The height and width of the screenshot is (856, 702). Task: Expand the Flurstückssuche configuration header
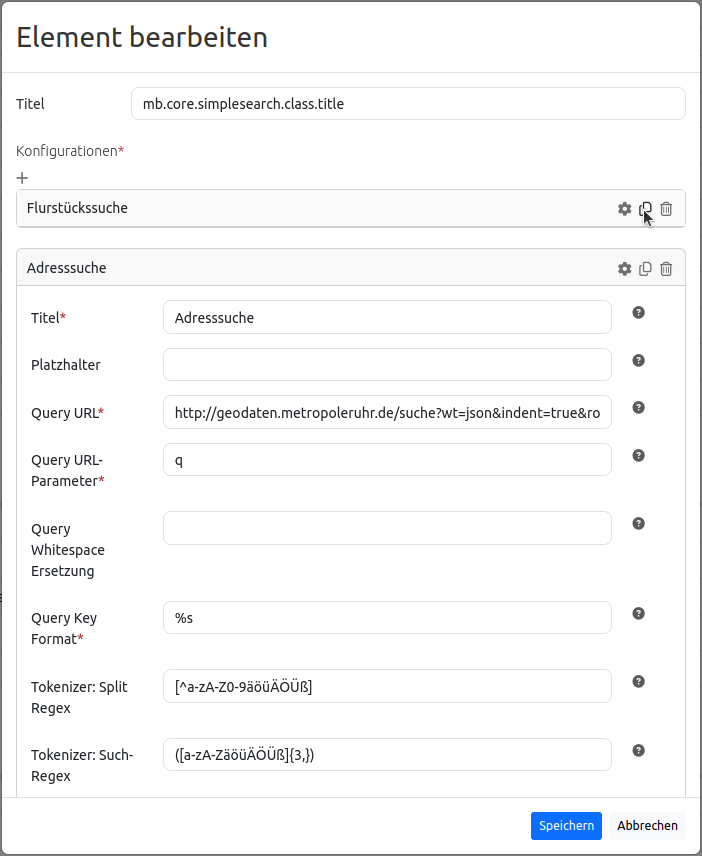click(300, 209)
